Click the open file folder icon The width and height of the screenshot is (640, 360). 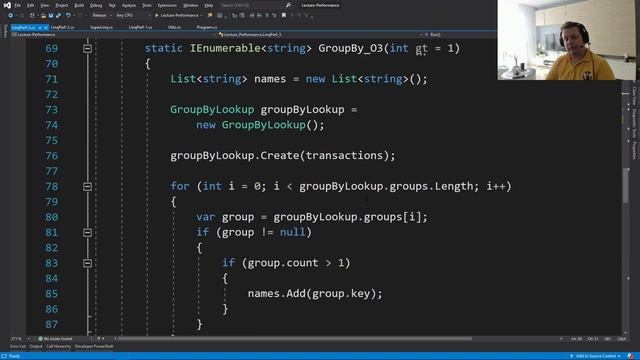pyautogui.click(x=43, y=16)
